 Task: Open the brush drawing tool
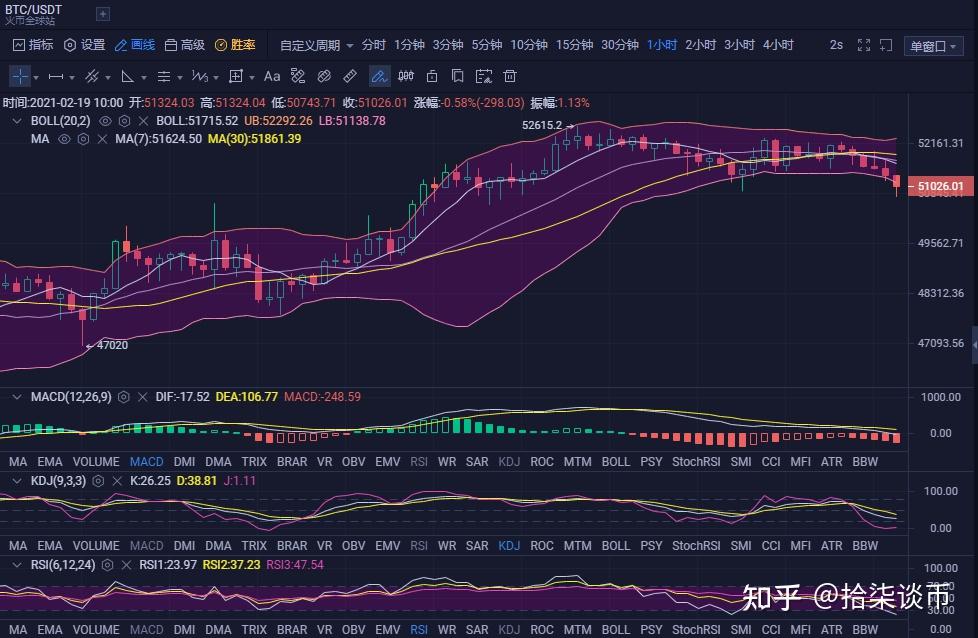pyautogui.click(x=379, y=76)
